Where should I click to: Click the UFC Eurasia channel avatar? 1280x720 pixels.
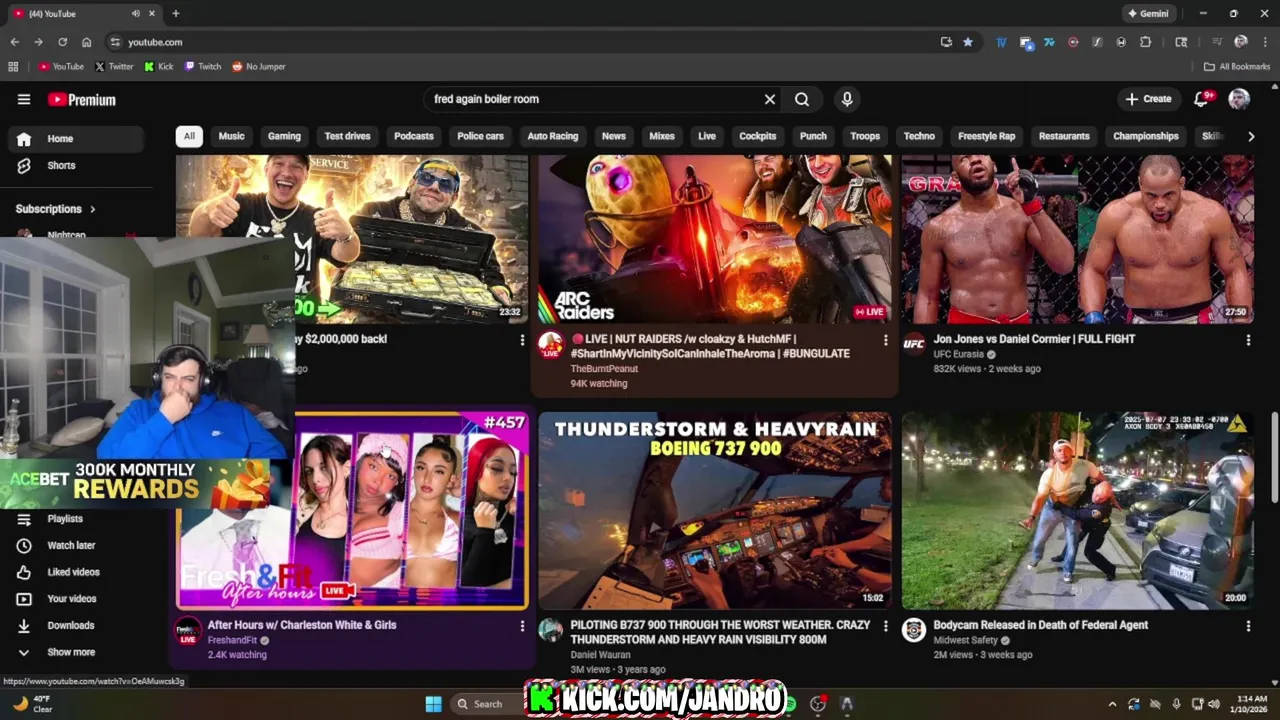[914, 344]
